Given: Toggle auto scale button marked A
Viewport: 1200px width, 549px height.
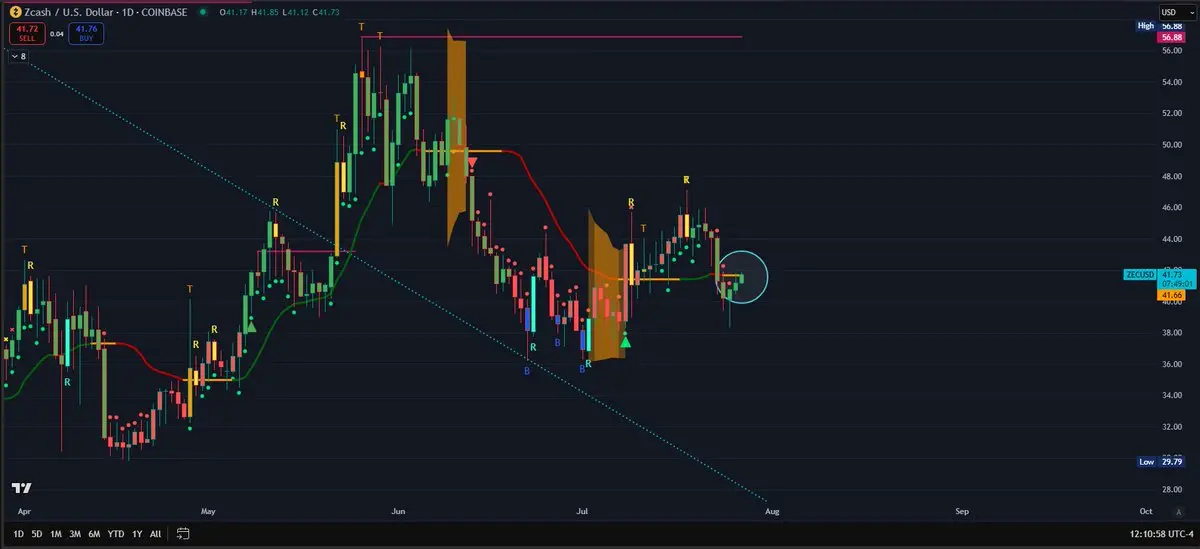Looking at the screenshot, I should tap(1179, 510).
